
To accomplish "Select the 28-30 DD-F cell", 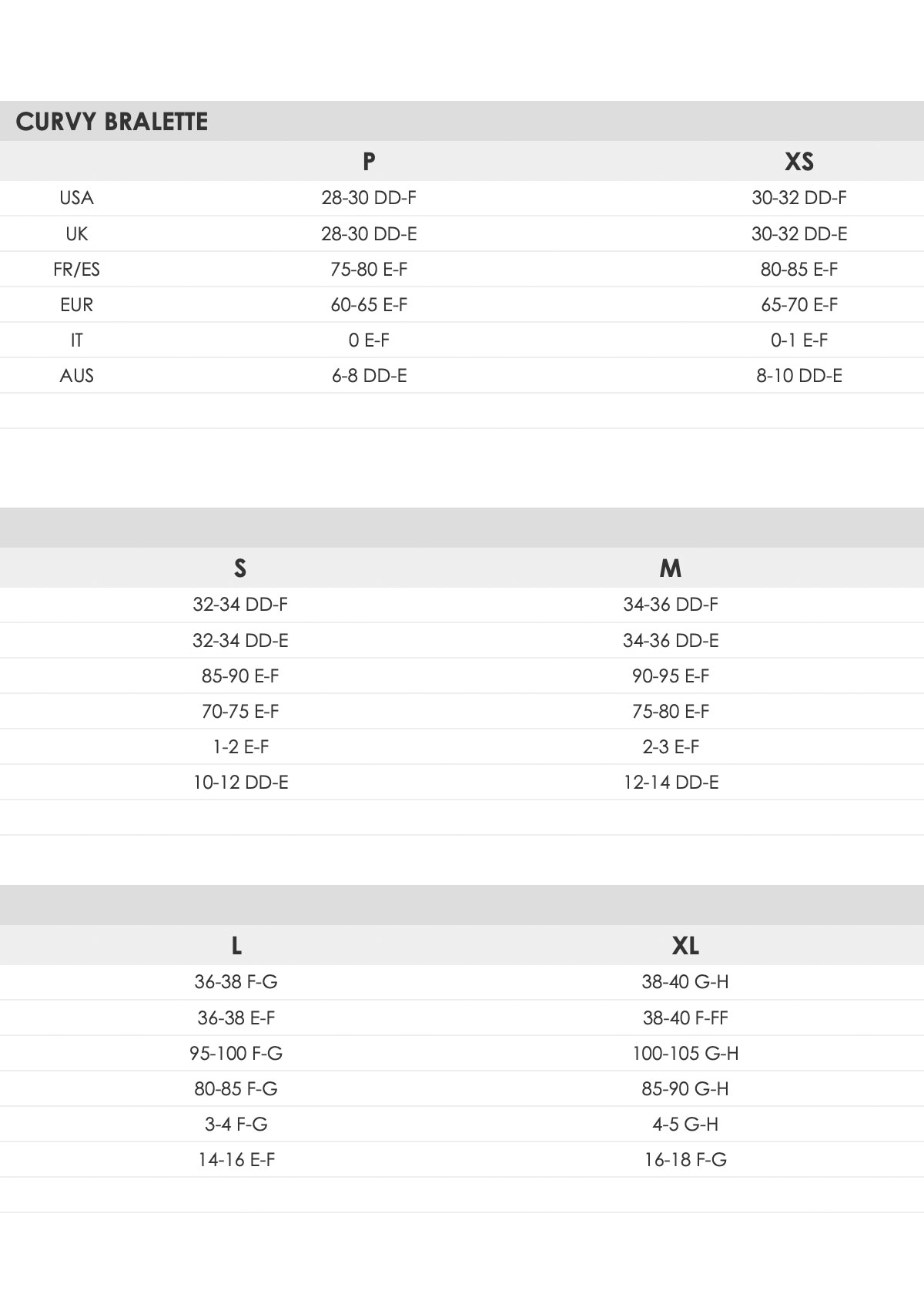I will [369, 198].
